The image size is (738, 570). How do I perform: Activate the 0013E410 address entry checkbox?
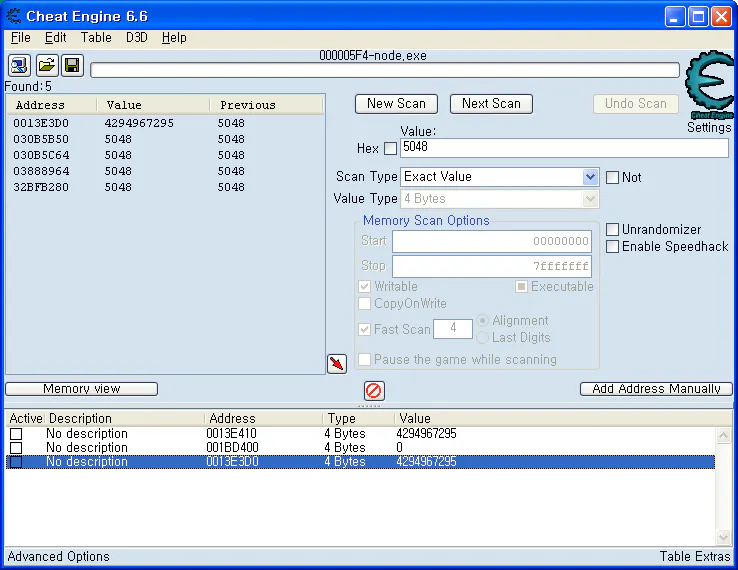pos(16,434)
